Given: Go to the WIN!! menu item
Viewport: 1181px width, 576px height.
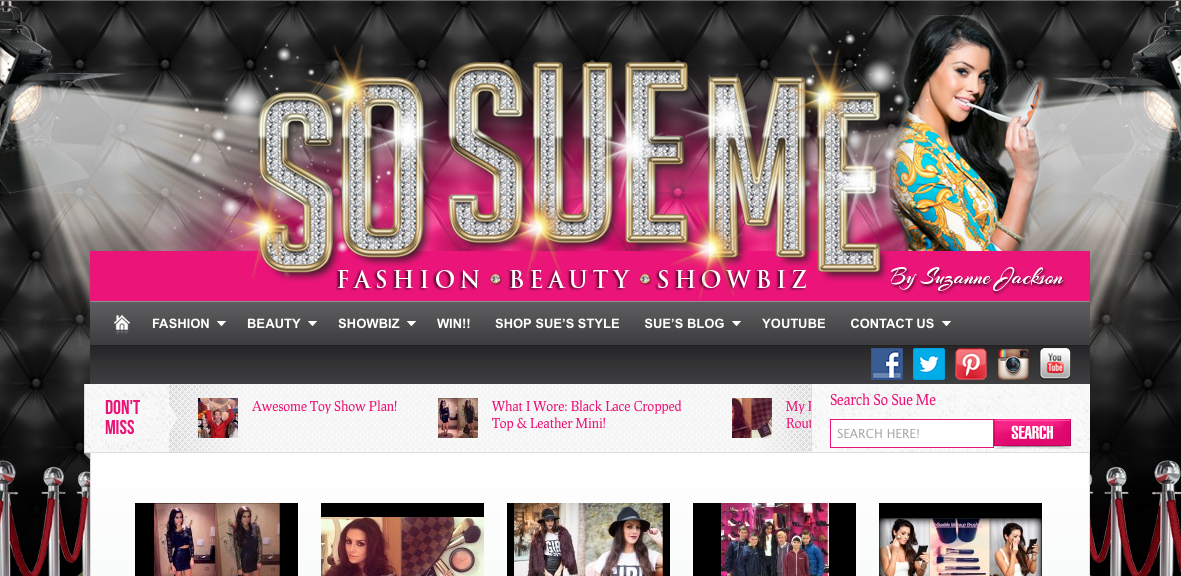Looking at the screenshot, I should [453, 323].
